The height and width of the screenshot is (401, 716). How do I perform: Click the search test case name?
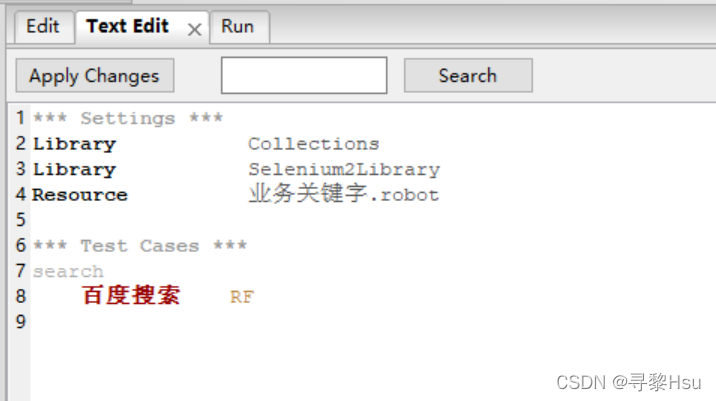point(68,272)
